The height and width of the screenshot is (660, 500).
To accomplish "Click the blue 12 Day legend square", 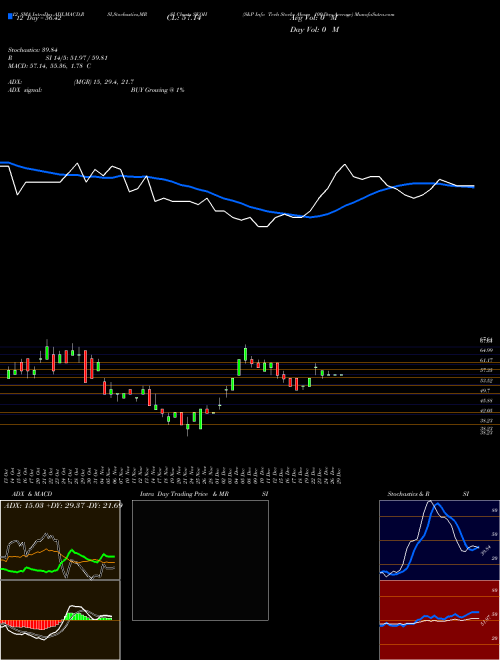I will (x=10, y=16).
